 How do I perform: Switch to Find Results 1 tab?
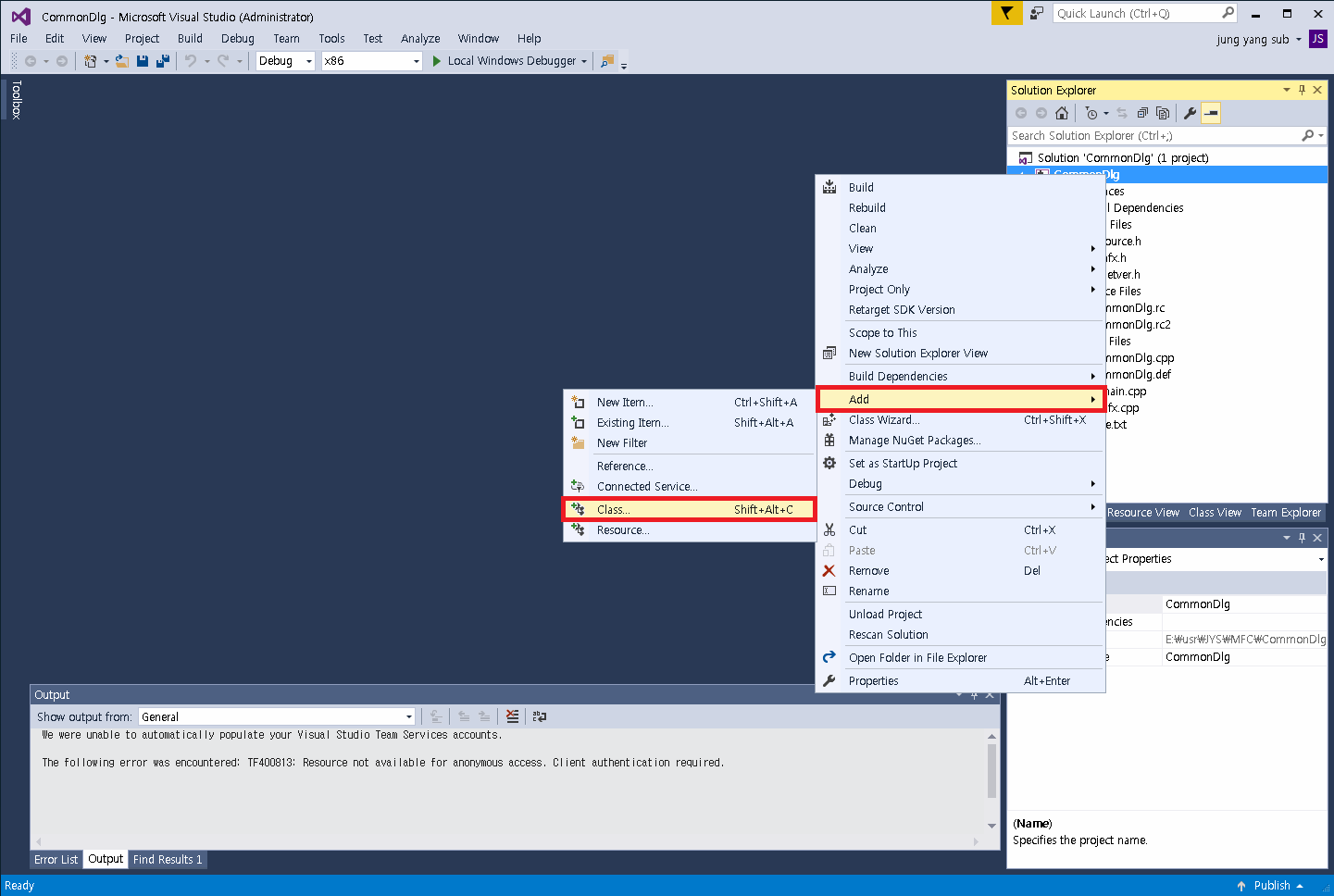pyautogui.click(x=168, y=860)
